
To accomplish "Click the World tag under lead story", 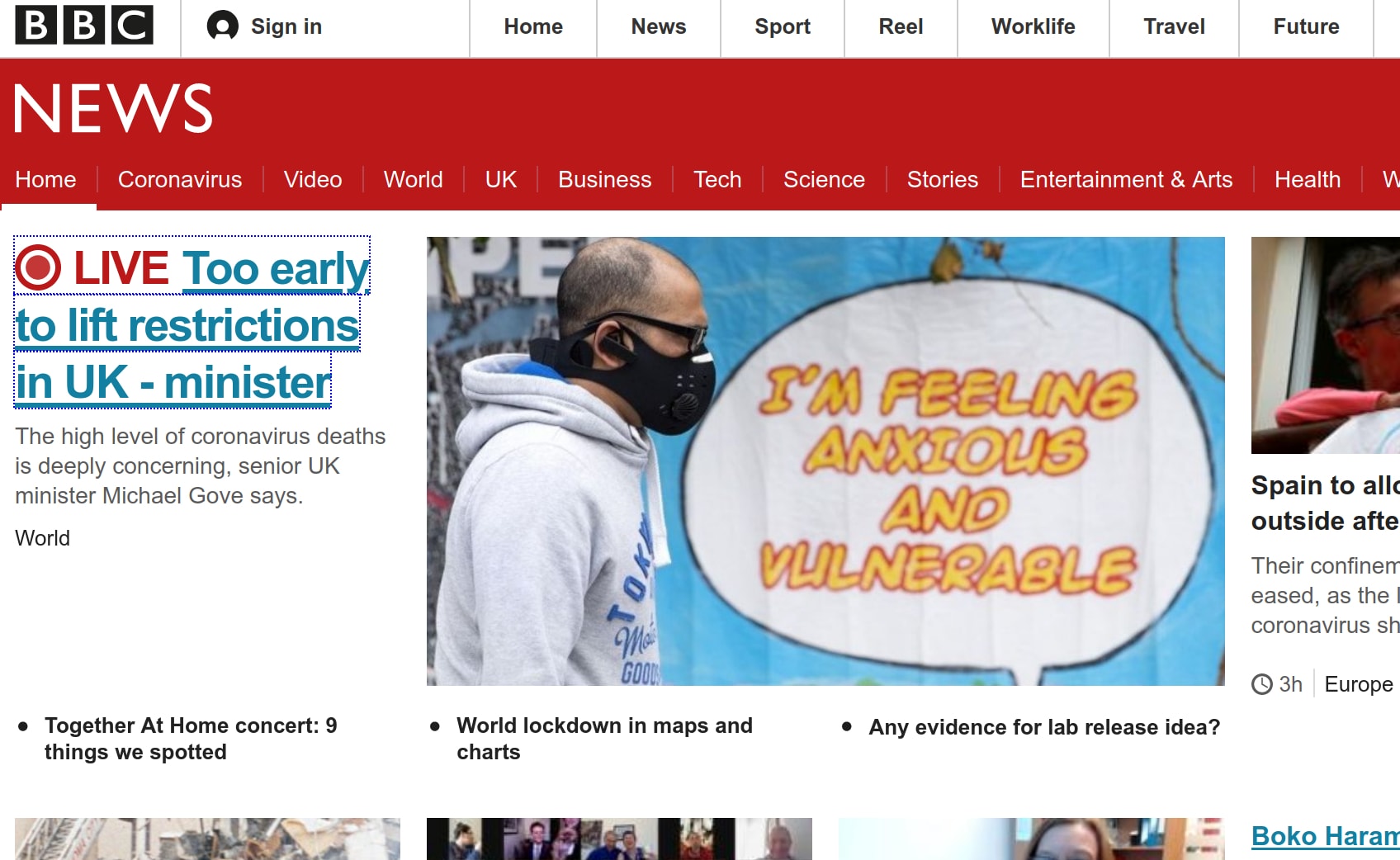I will click(43, 538).
